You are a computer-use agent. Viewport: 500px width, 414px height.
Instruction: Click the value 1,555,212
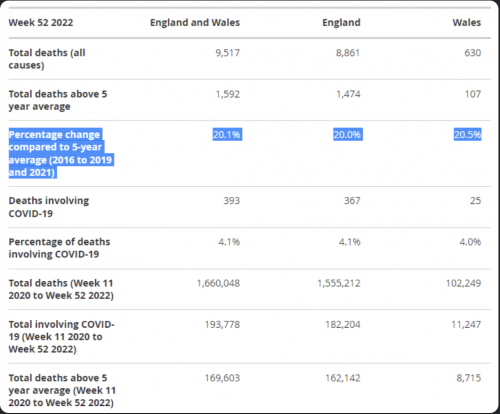click(x=339, y=283)
